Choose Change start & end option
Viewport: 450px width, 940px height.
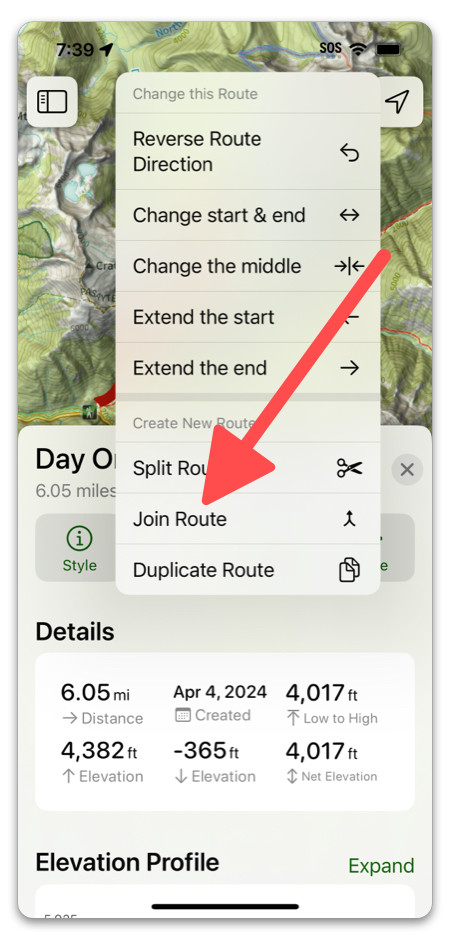tap(247, 215)
